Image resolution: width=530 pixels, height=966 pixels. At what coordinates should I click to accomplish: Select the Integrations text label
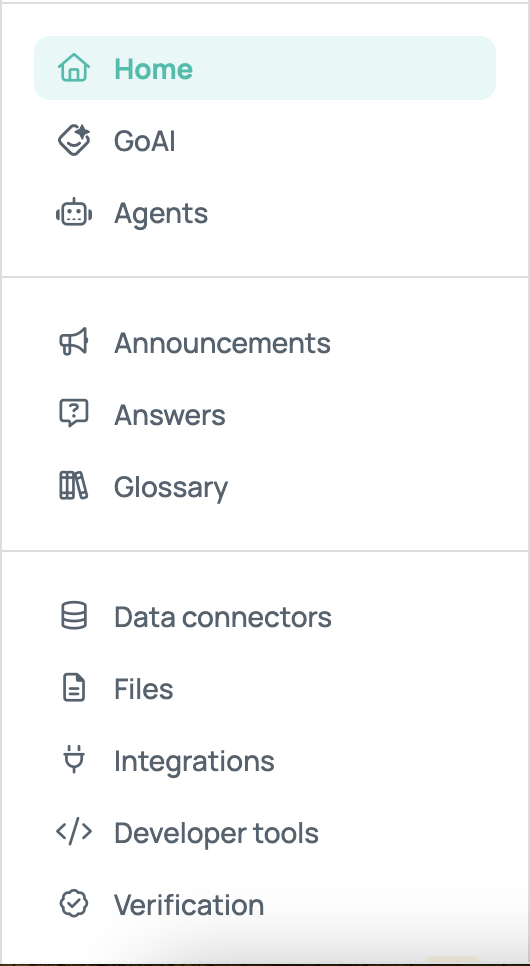point(194,762)
